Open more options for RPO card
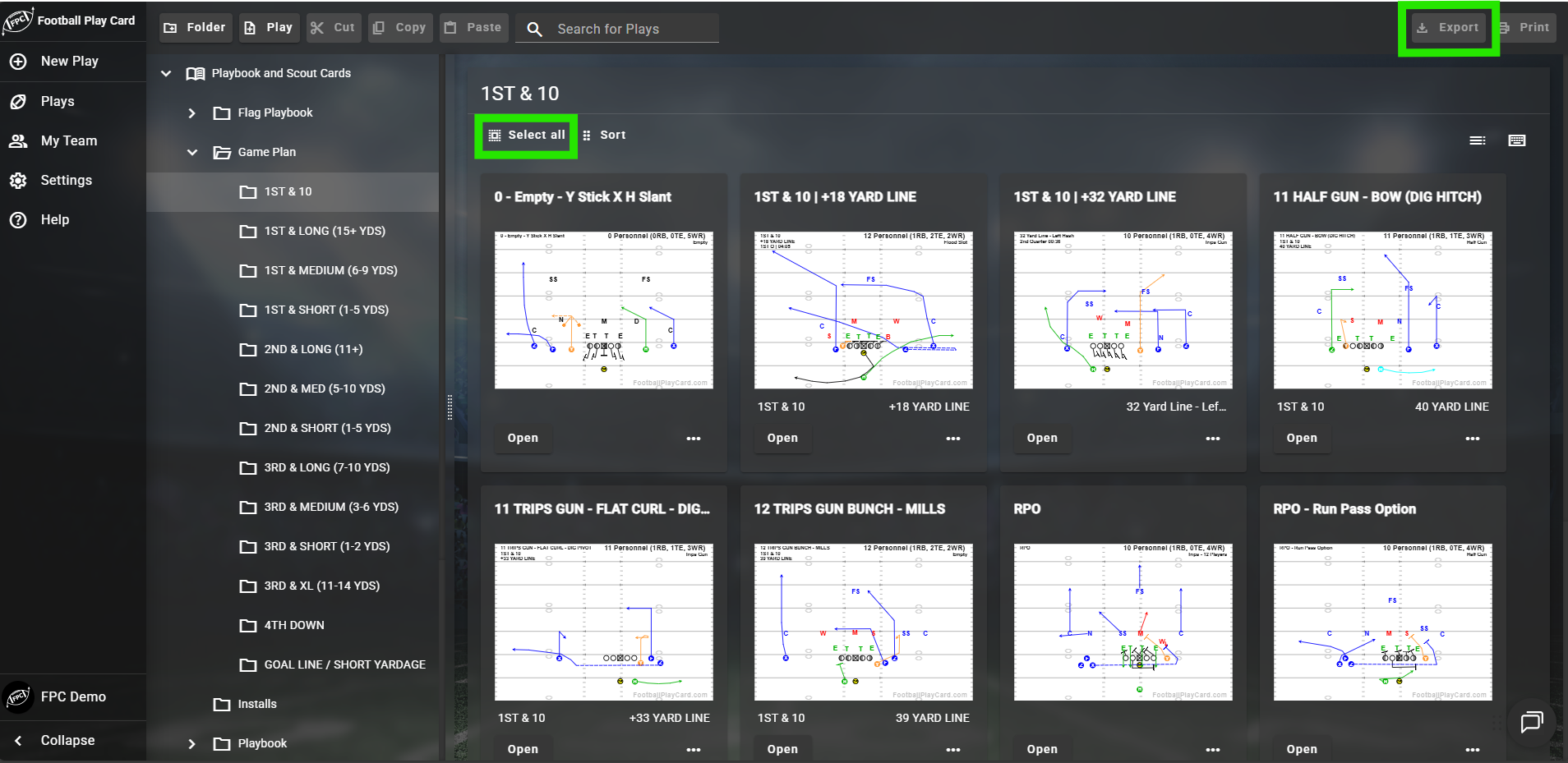Image resolution: width=1568 pixels, height=763 pixels. coord(1213,749)
